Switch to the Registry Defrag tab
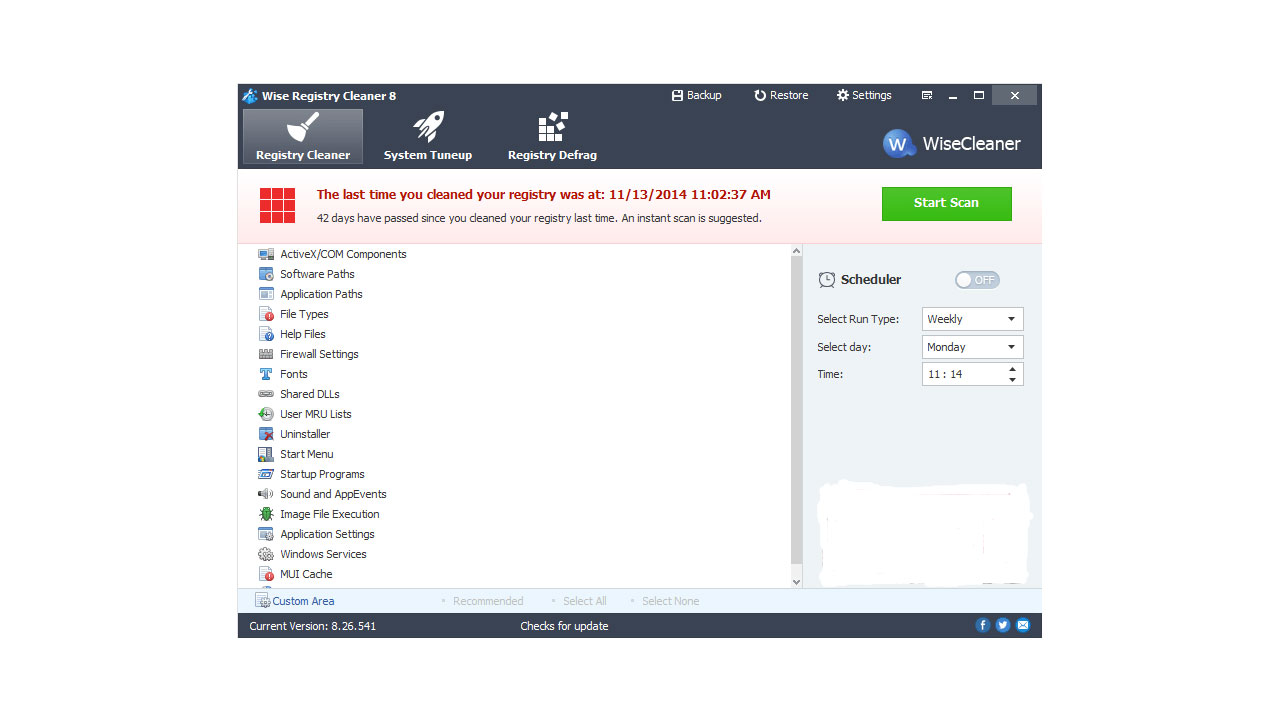The width and height of the screenshot is (1280, 720). 552,137
